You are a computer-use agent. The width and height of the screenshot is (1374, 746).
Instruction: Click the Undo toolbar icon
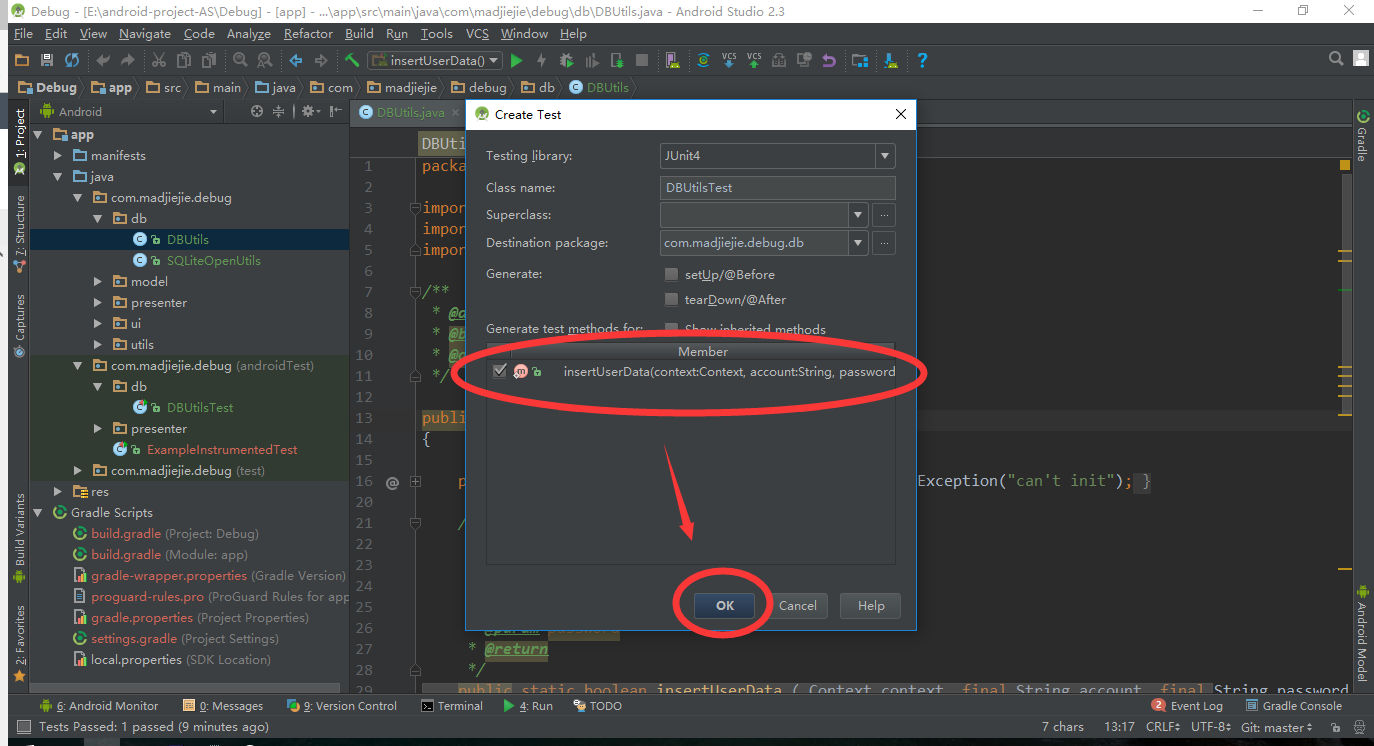[102, 60]
